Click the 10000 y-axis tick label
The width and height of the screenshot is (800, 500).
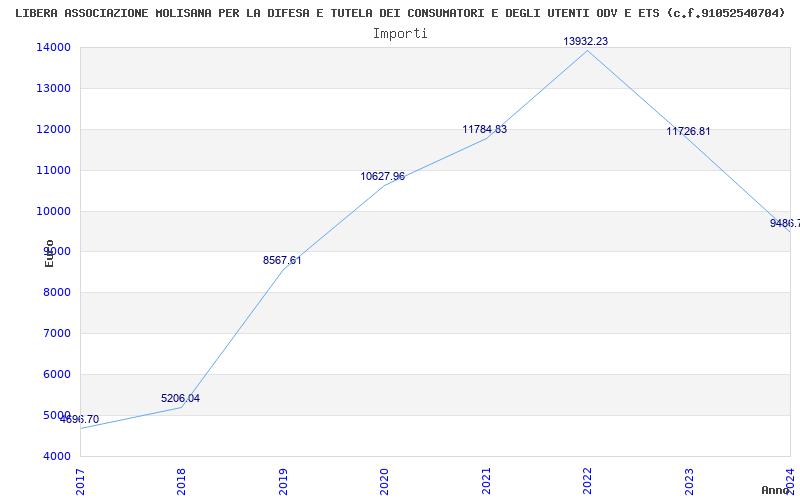tap(53, 211)
